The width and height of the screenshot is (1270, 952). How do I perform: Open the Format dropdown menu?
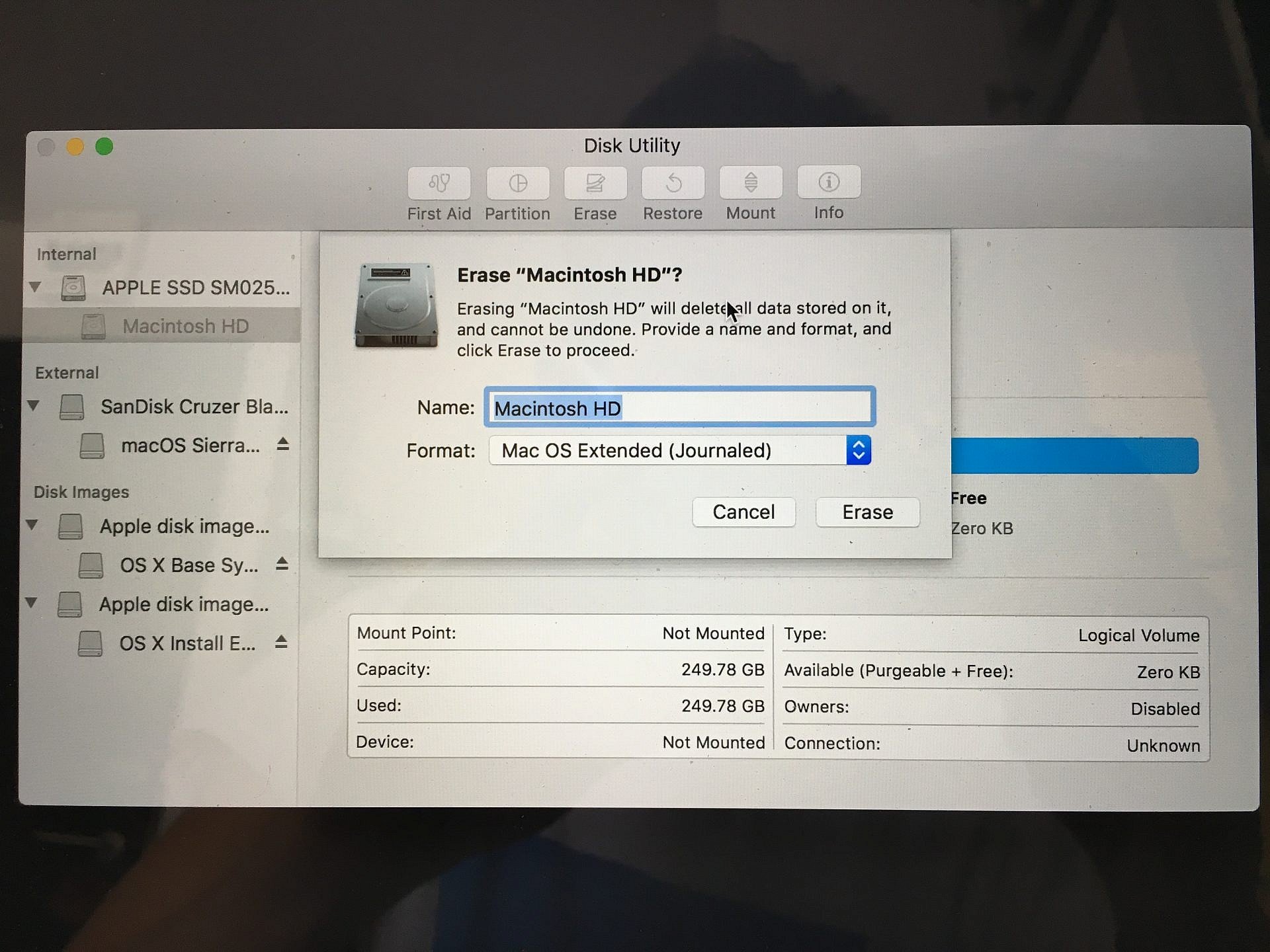point(680,450)
